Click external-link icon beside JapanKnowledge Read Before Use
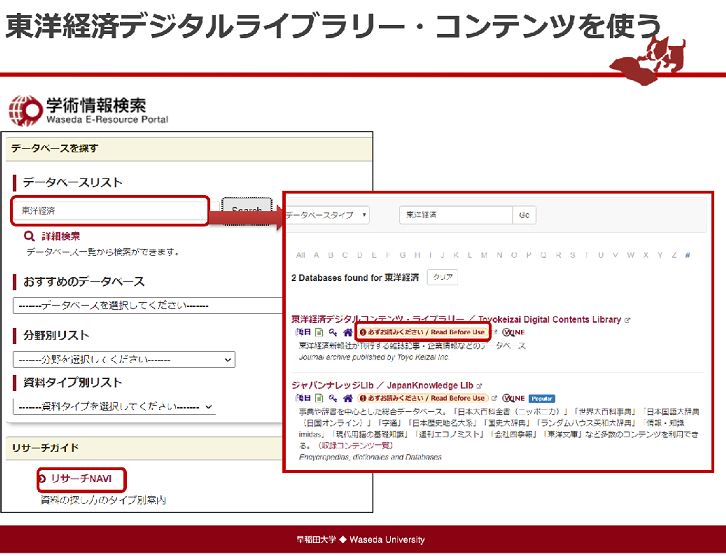The image size is (726, 556). pos(494,398)
